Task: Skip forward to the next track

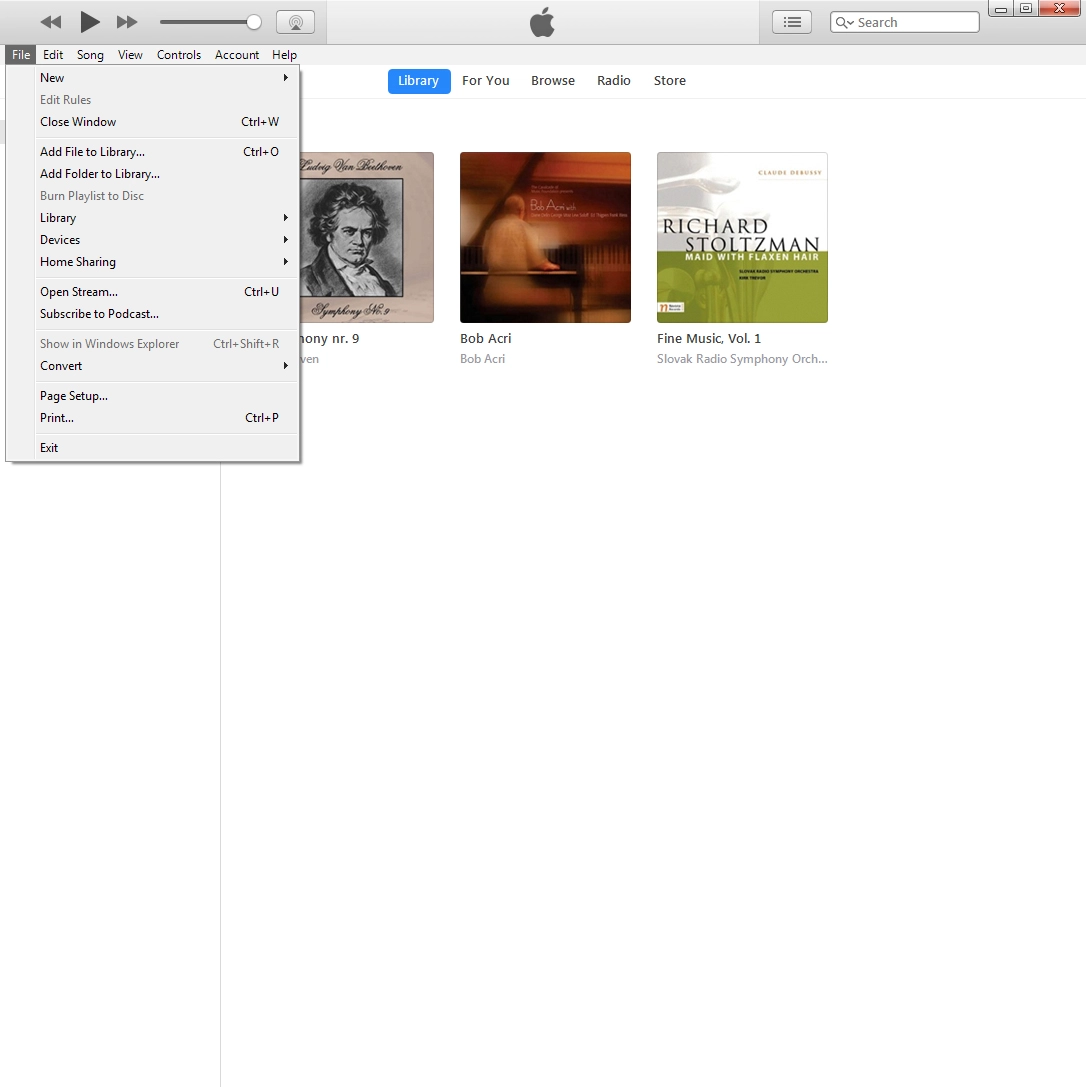Action: pyautogui.click(x=127, y=22)
